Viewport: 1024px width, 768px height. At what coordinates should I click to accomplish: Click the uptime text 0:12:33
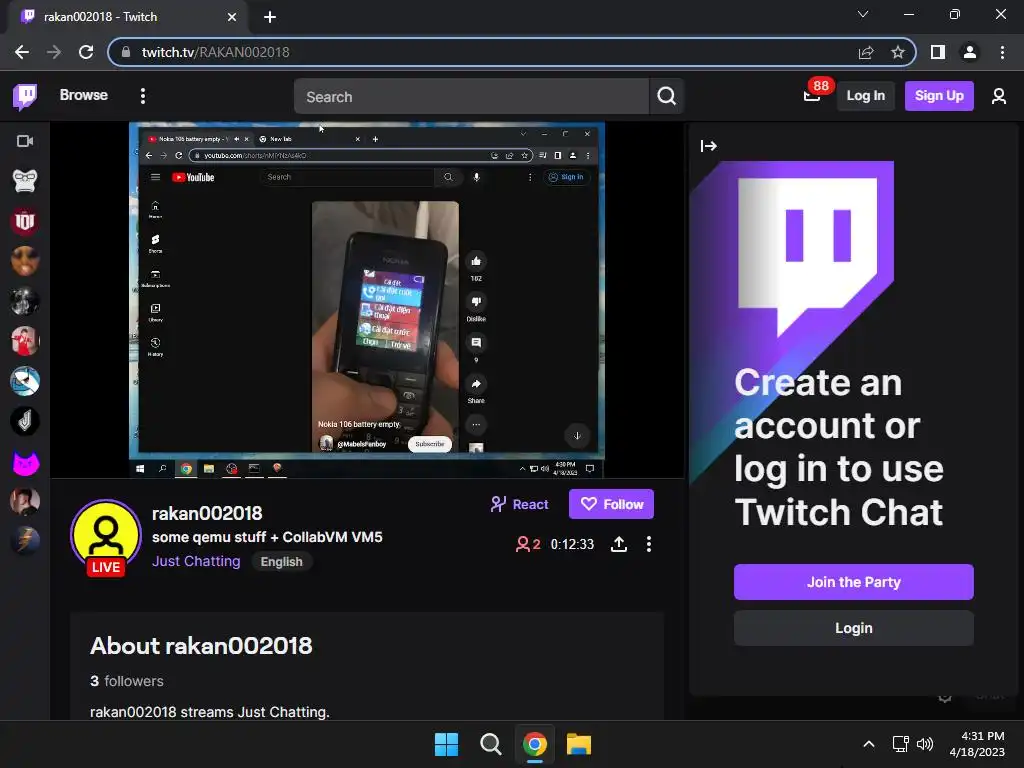tap(572, 544)
